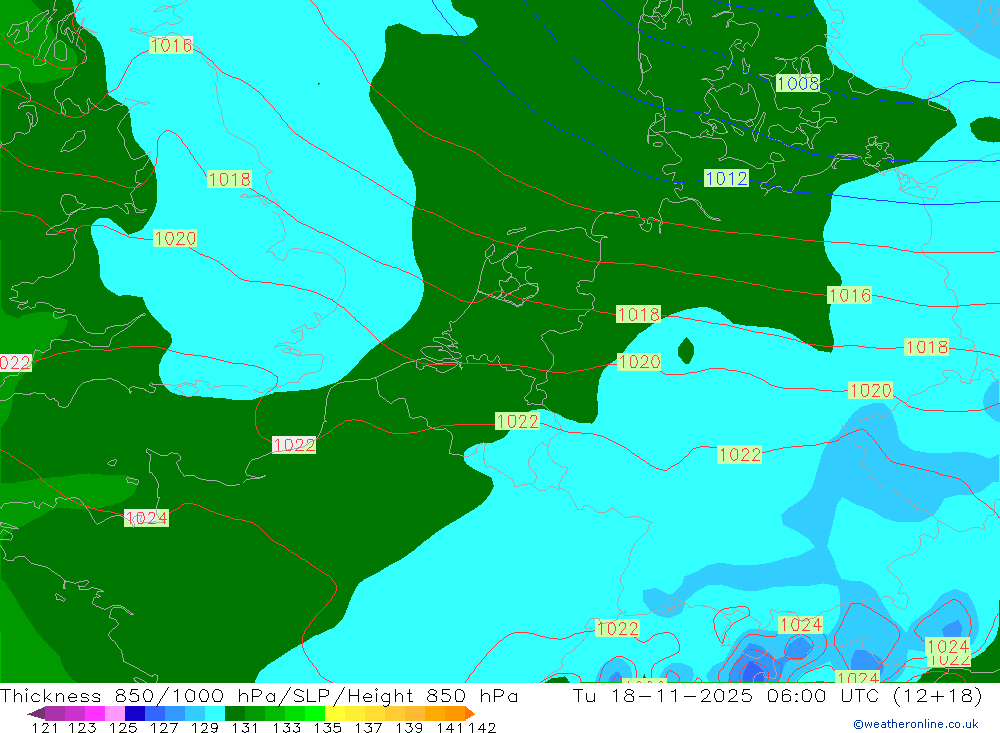Viewport: 1000px width, 733px height.
Task: Select the 1016 label at right edge
Action: 849,295
